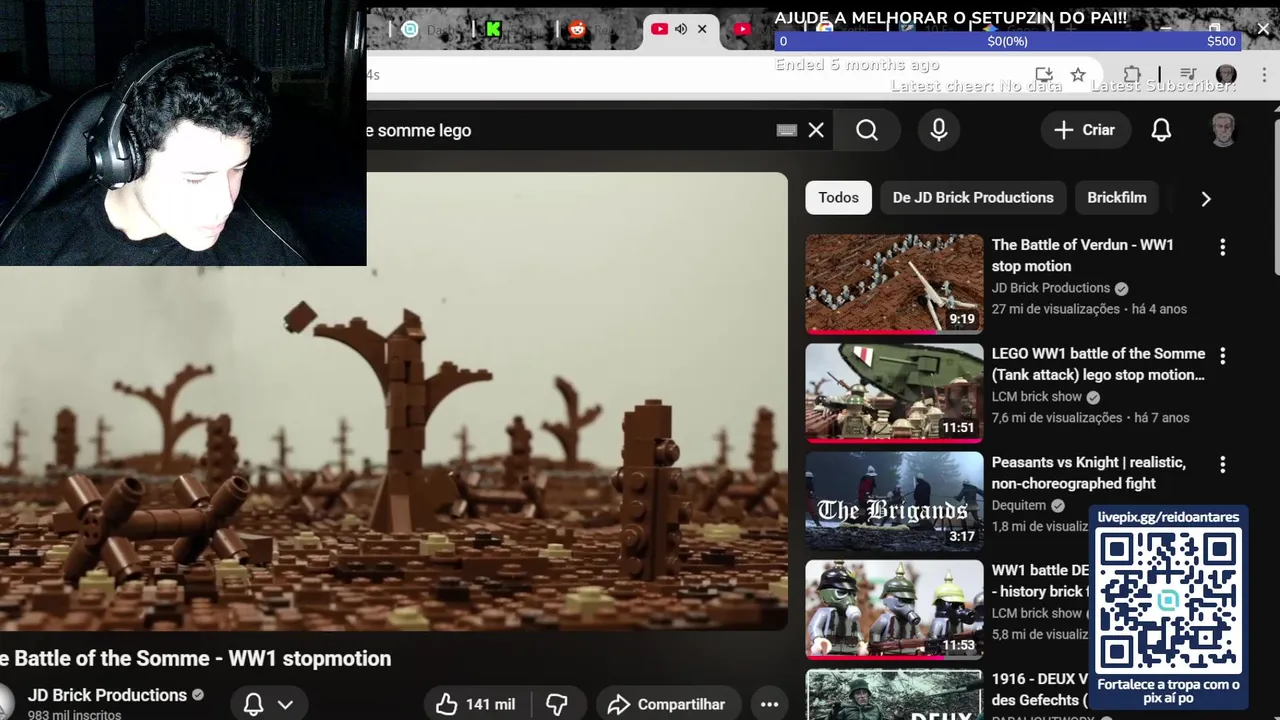Open the Chrome profile avatar
1280x720 pixels.
(x=1226, y=75)
